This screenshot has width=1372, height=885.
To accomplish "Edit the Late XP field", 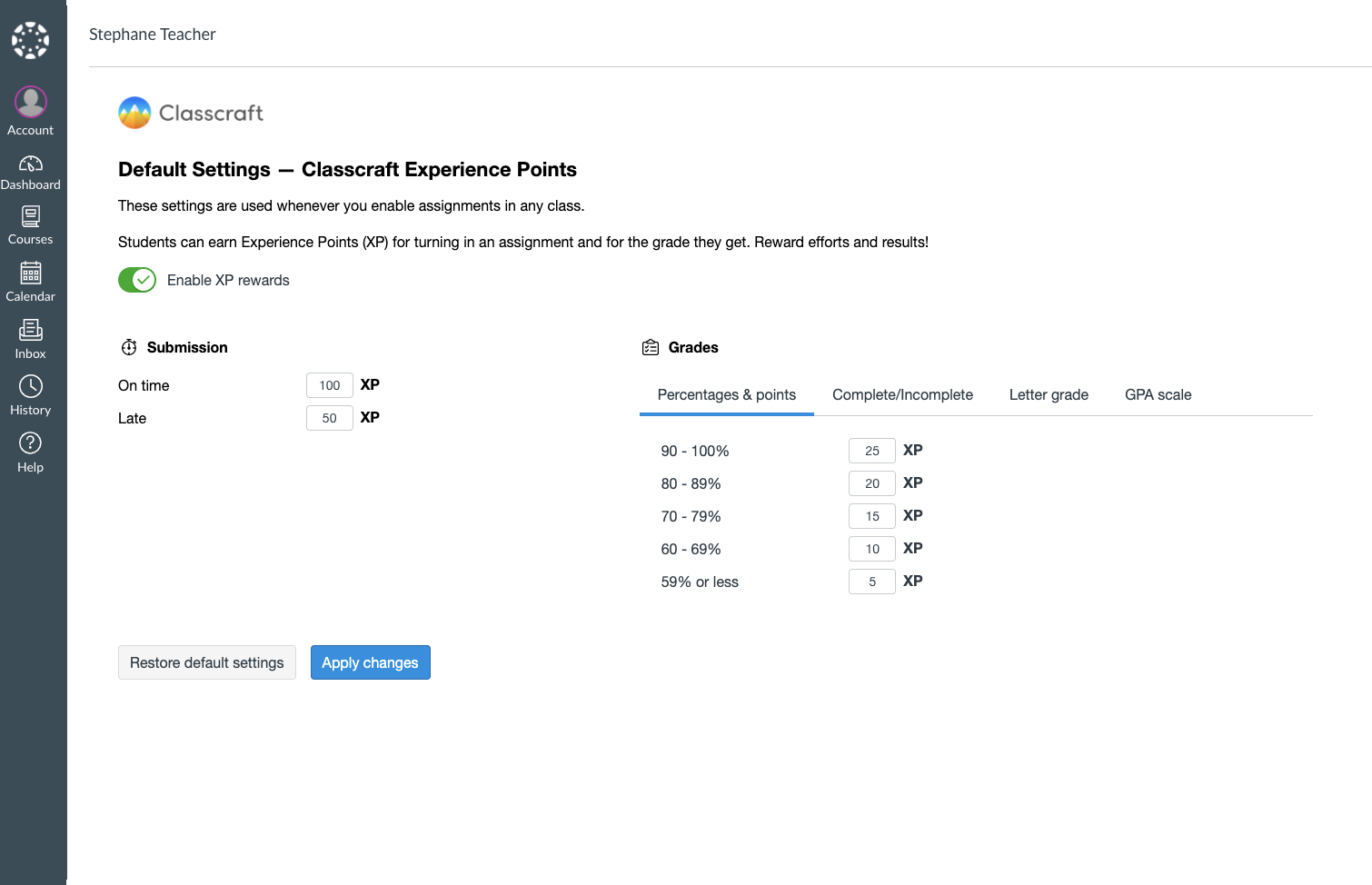I will coord(330,418).
